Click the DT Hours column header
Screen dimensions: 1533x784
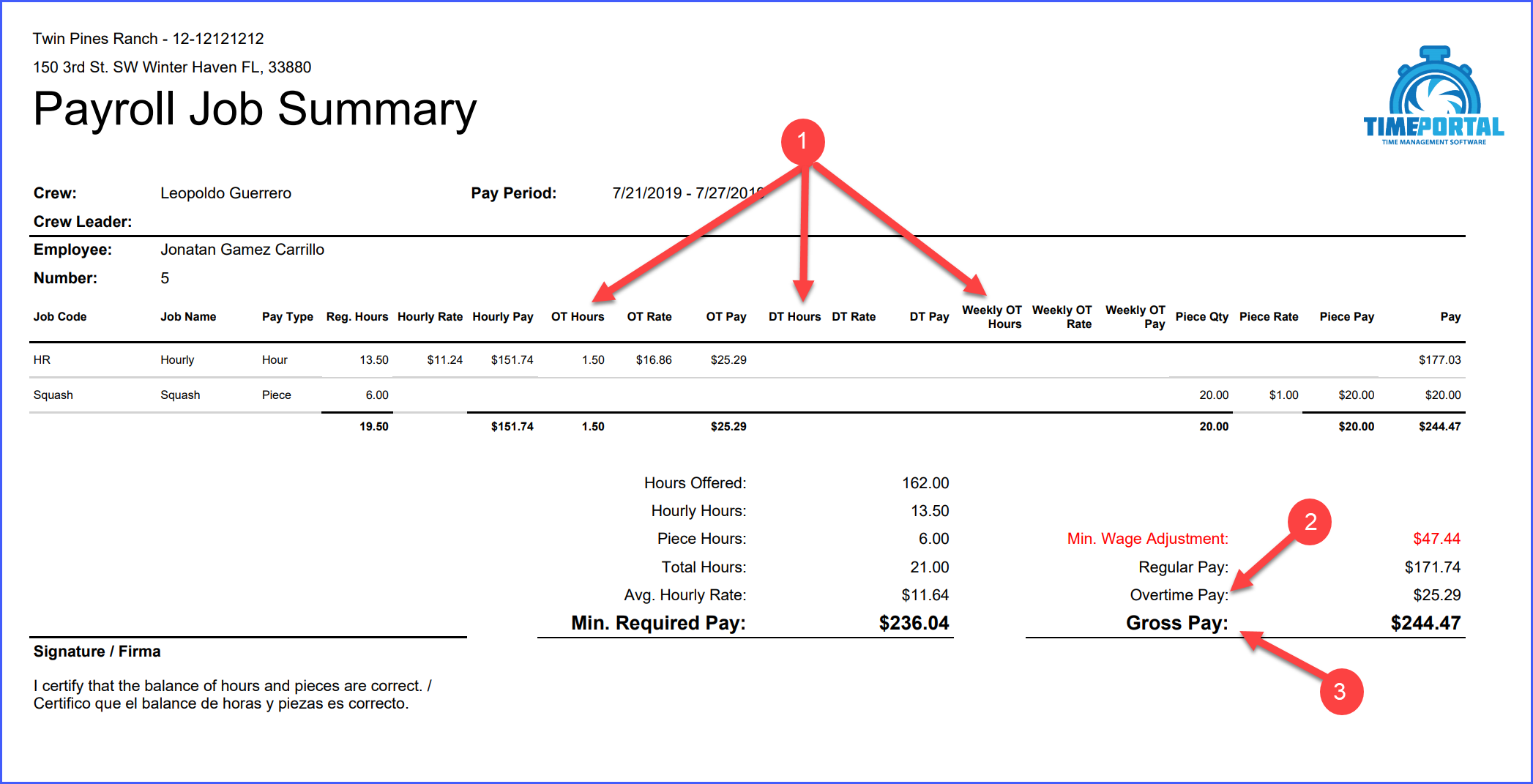click(x=794, y=317)
